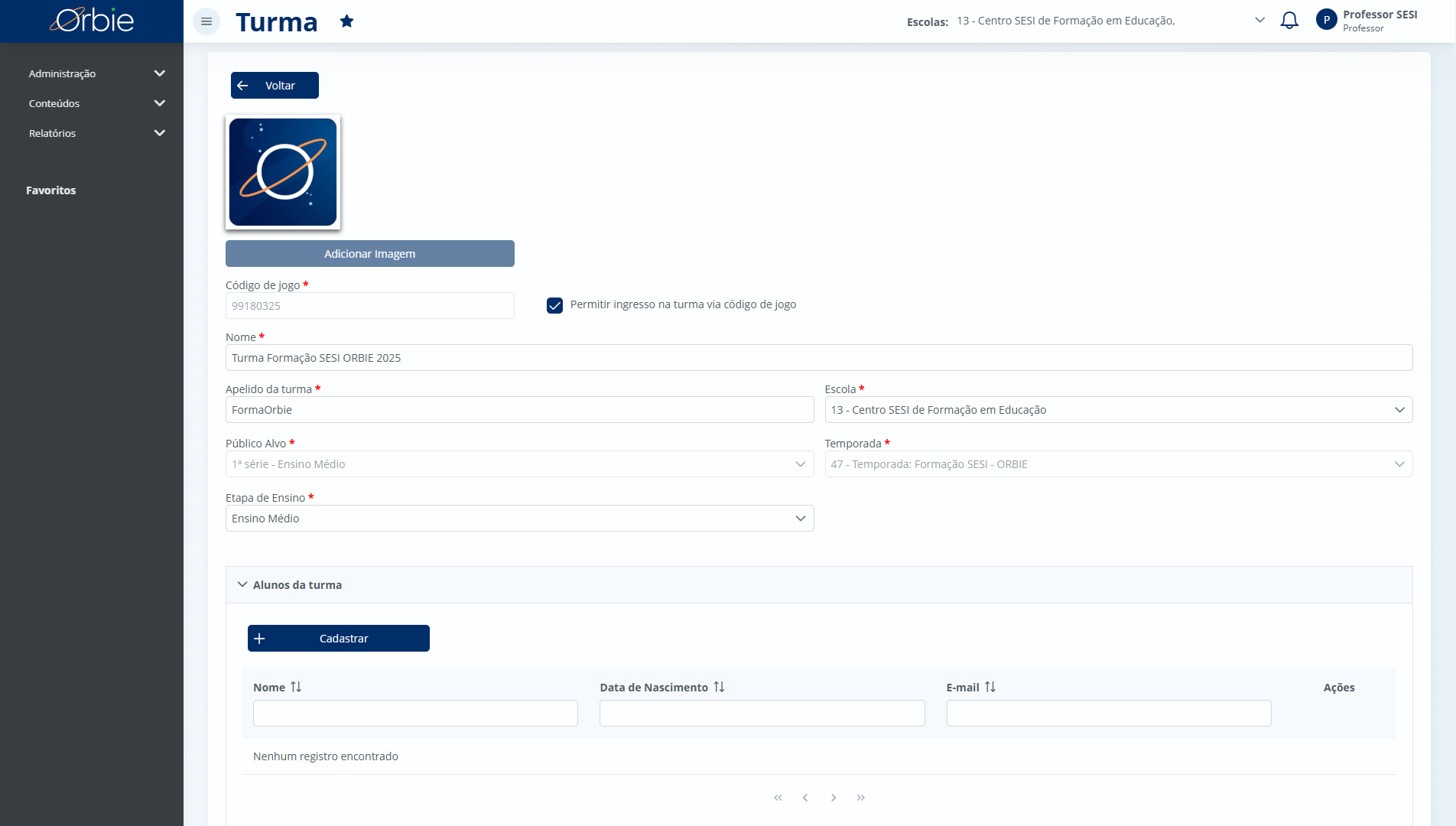
Task: Expand the Conteúdos sidebar menu
Action: 96,103
